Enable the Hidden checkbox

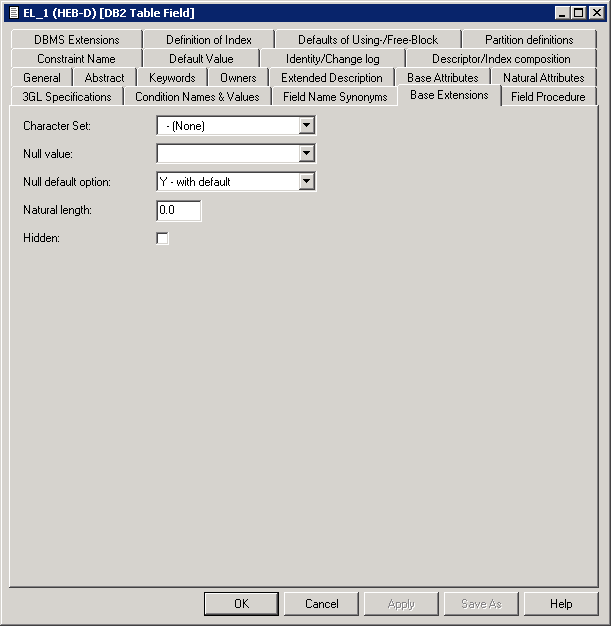click(x=163, y=238)
